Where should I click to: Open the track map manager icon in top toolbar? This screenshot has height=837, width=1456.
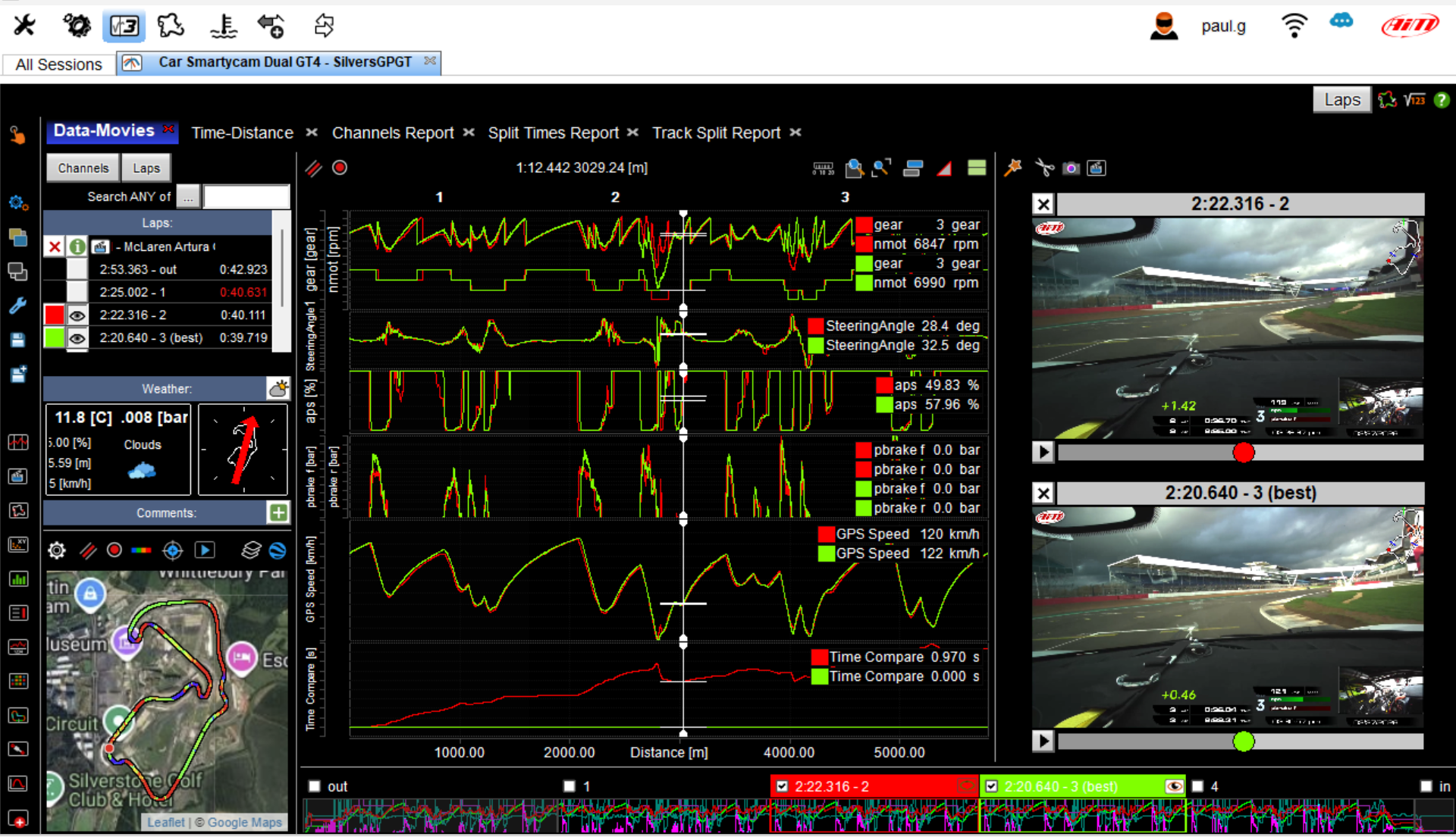[171, 26]
